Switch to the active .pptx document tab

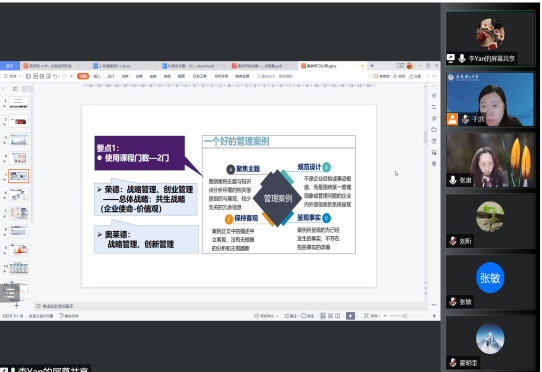point(332,66)
